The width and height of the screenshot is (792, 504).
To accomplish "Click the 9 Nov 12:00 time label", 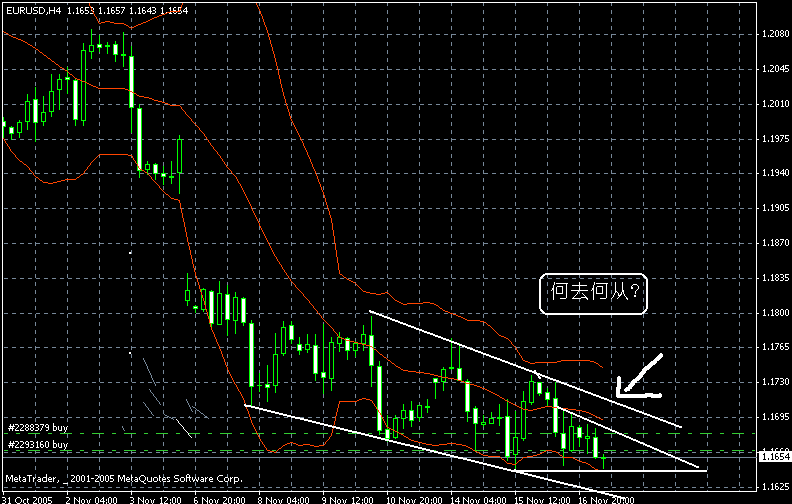I will 348,499.
